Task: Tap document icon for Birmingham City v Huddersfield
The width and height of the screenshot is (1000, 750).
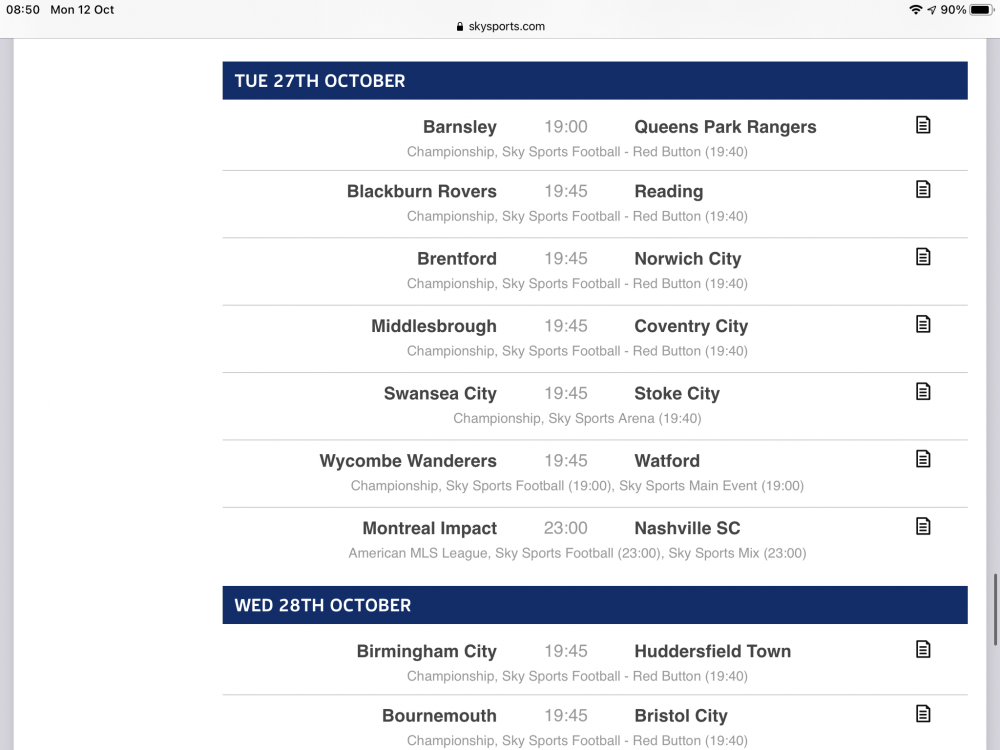Action: [x=923, y=649]
